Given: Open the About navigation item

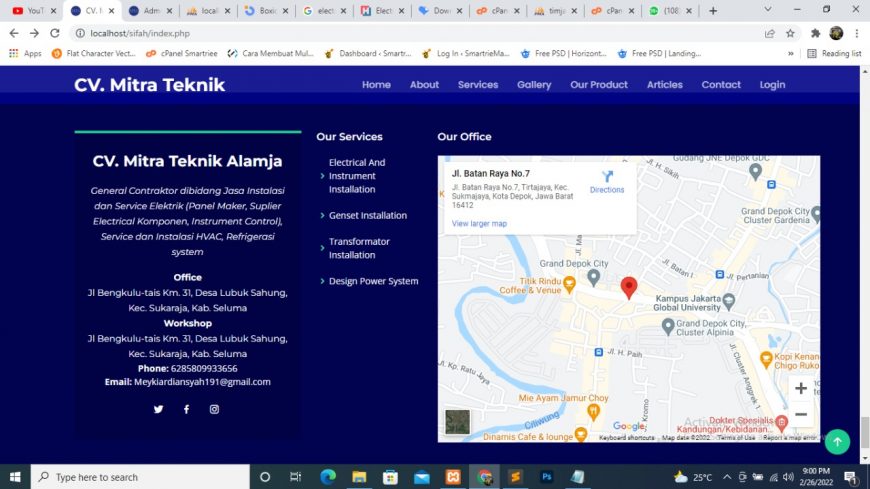Looking at the screenshot, I should pyautogui.click(x=424, y=85).
